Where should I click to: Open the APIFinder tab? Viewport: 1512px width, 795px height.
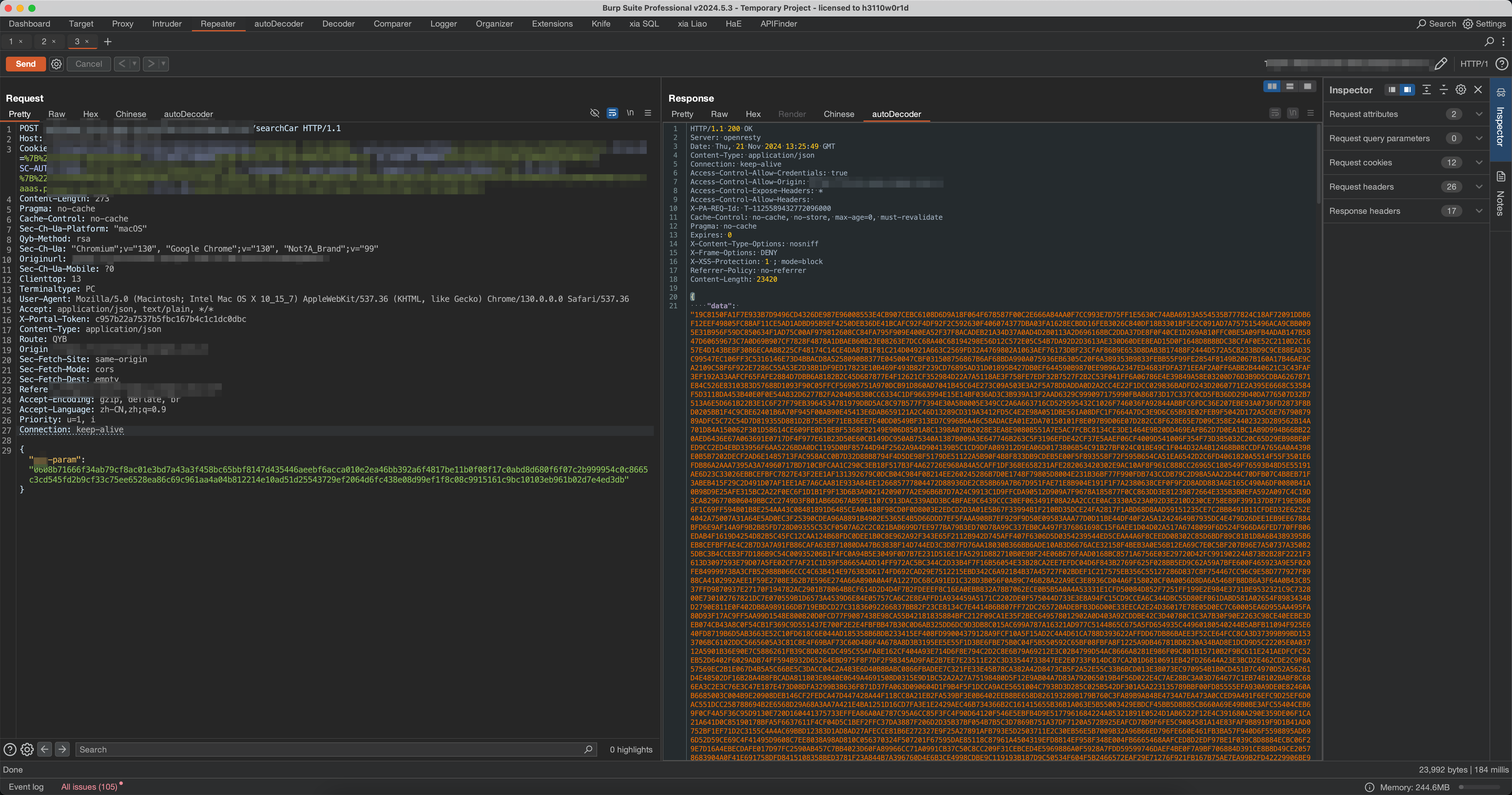pyautogui.click(x=778, y=24)
